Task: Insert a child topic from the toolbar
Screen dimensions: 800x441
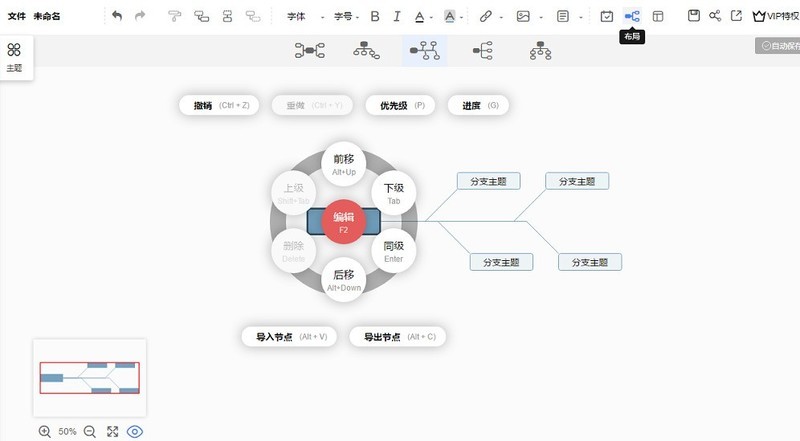Action: (202, 16)
